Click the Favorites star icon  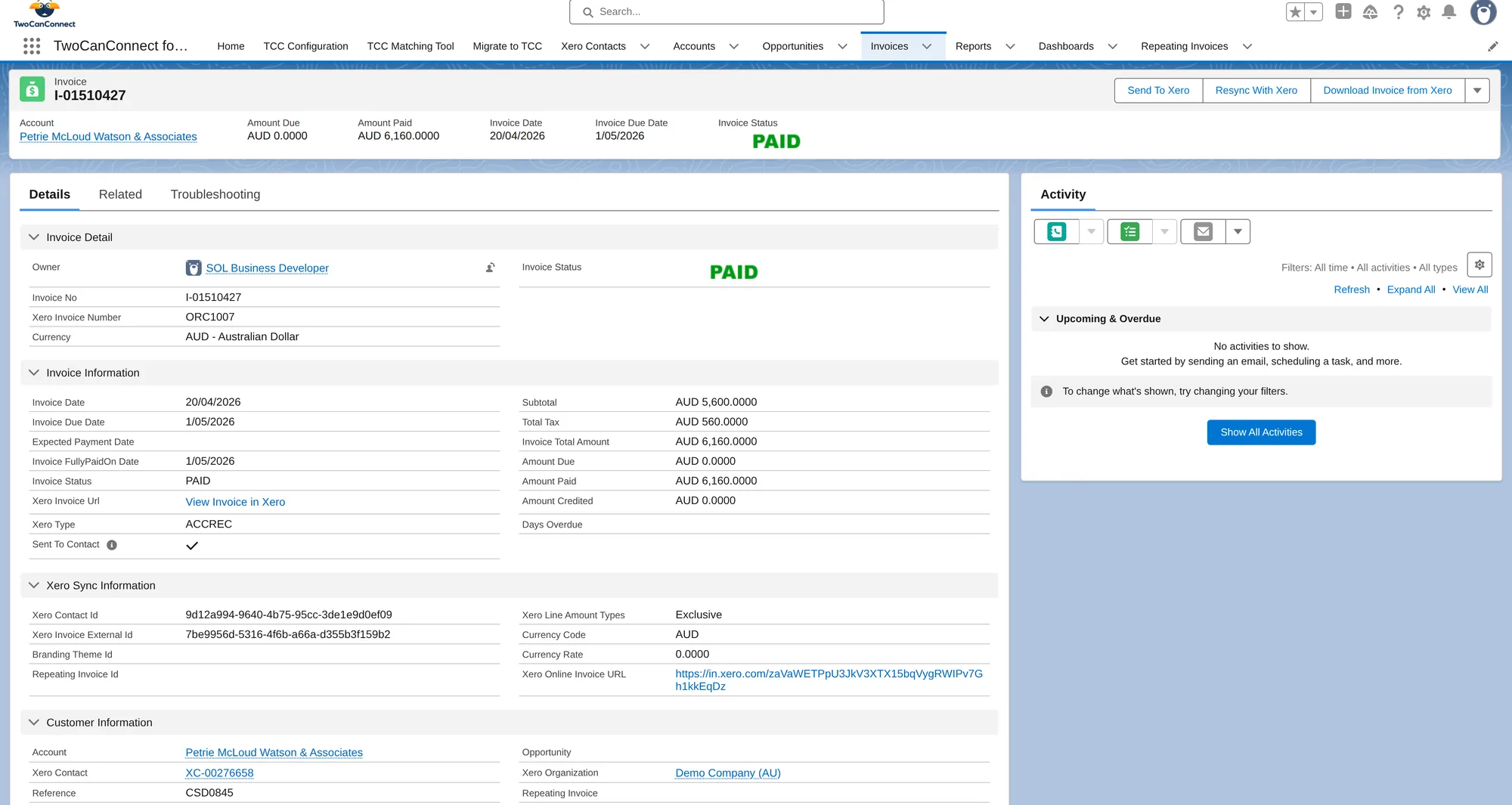tap(1295, 12)
